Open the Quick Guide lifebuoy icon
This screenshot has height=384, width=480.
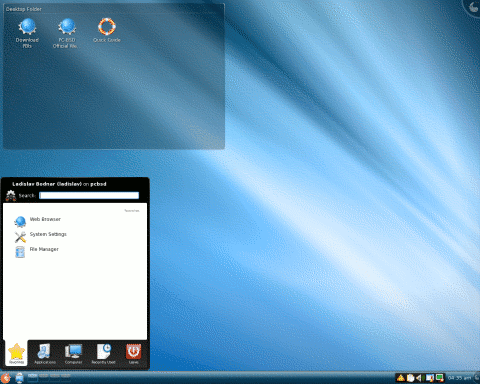tap(107, 30)
